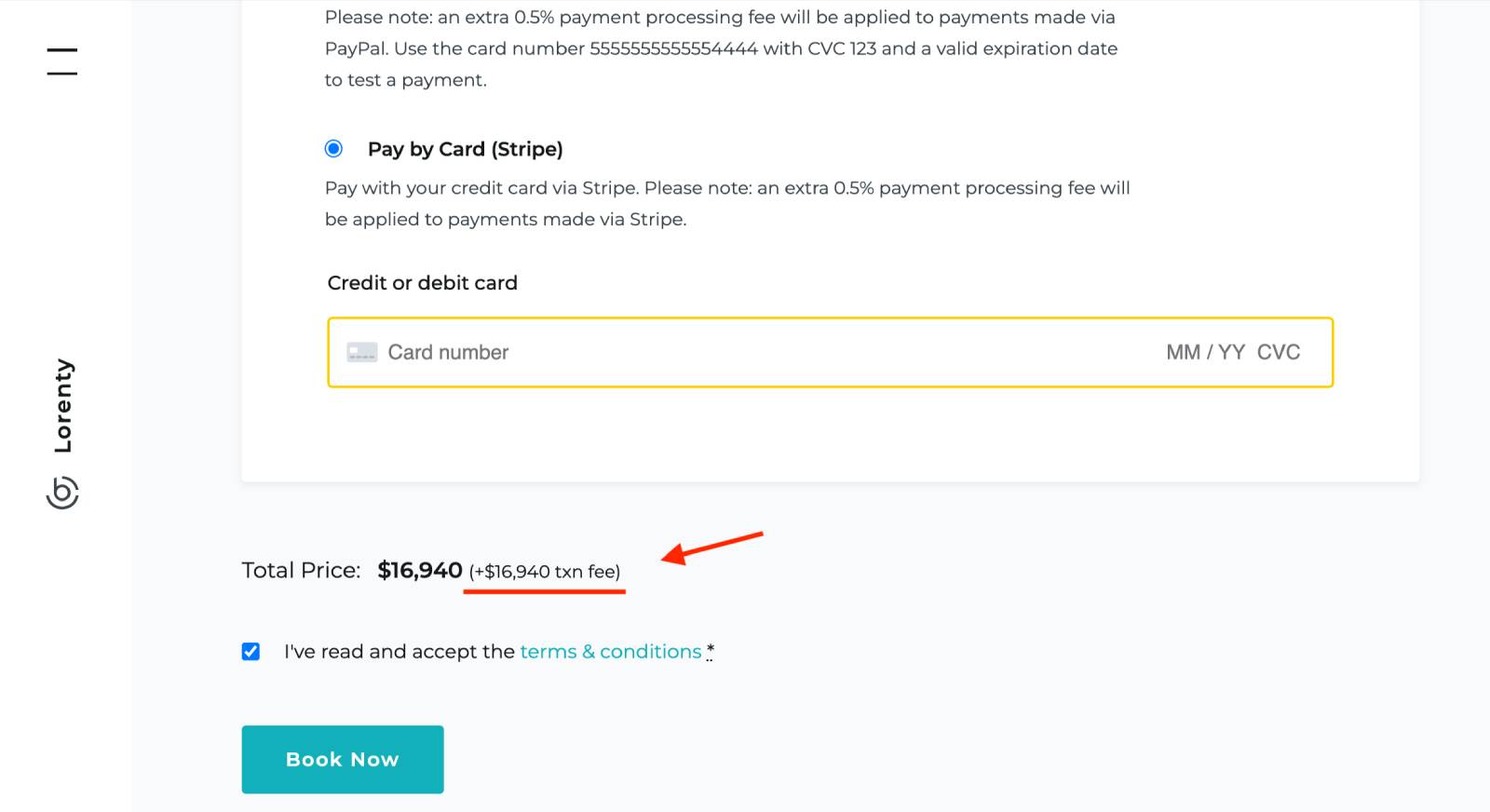Click the vertical Lorenty brand text
Screen dimensions: 1490x812
coord(62,406)
